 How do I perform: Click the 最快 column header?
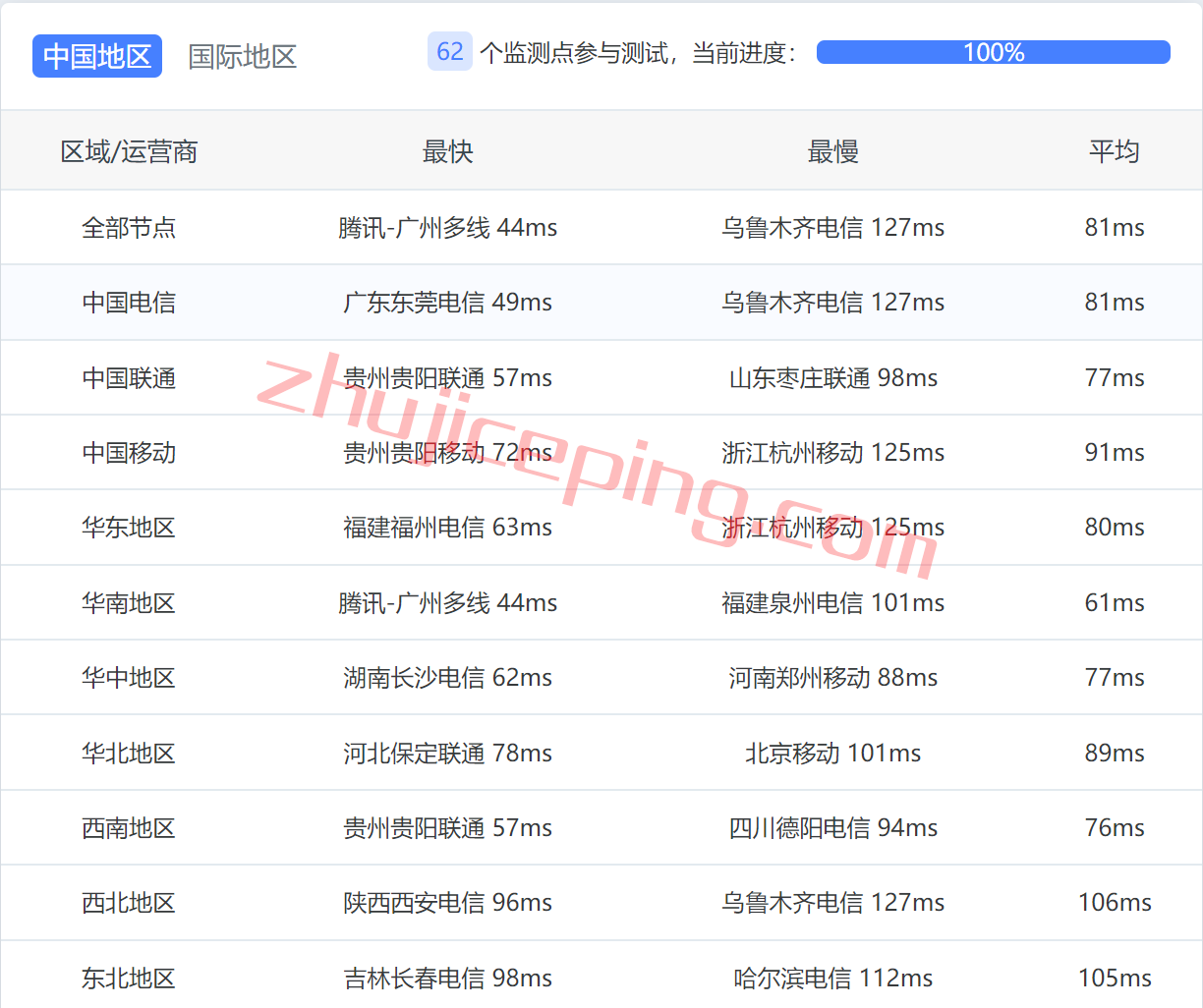click(x=448, y=151)
